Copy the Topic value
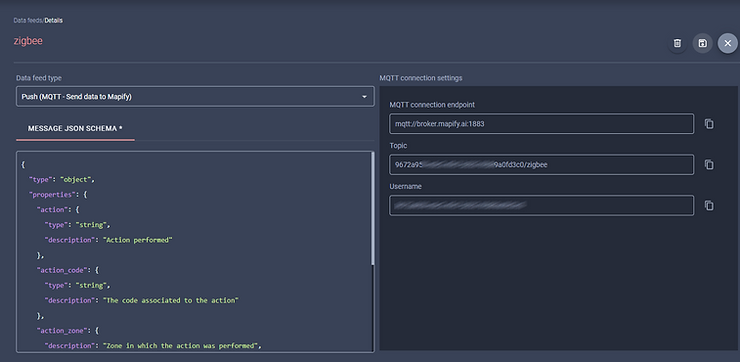 pos(709,165)
